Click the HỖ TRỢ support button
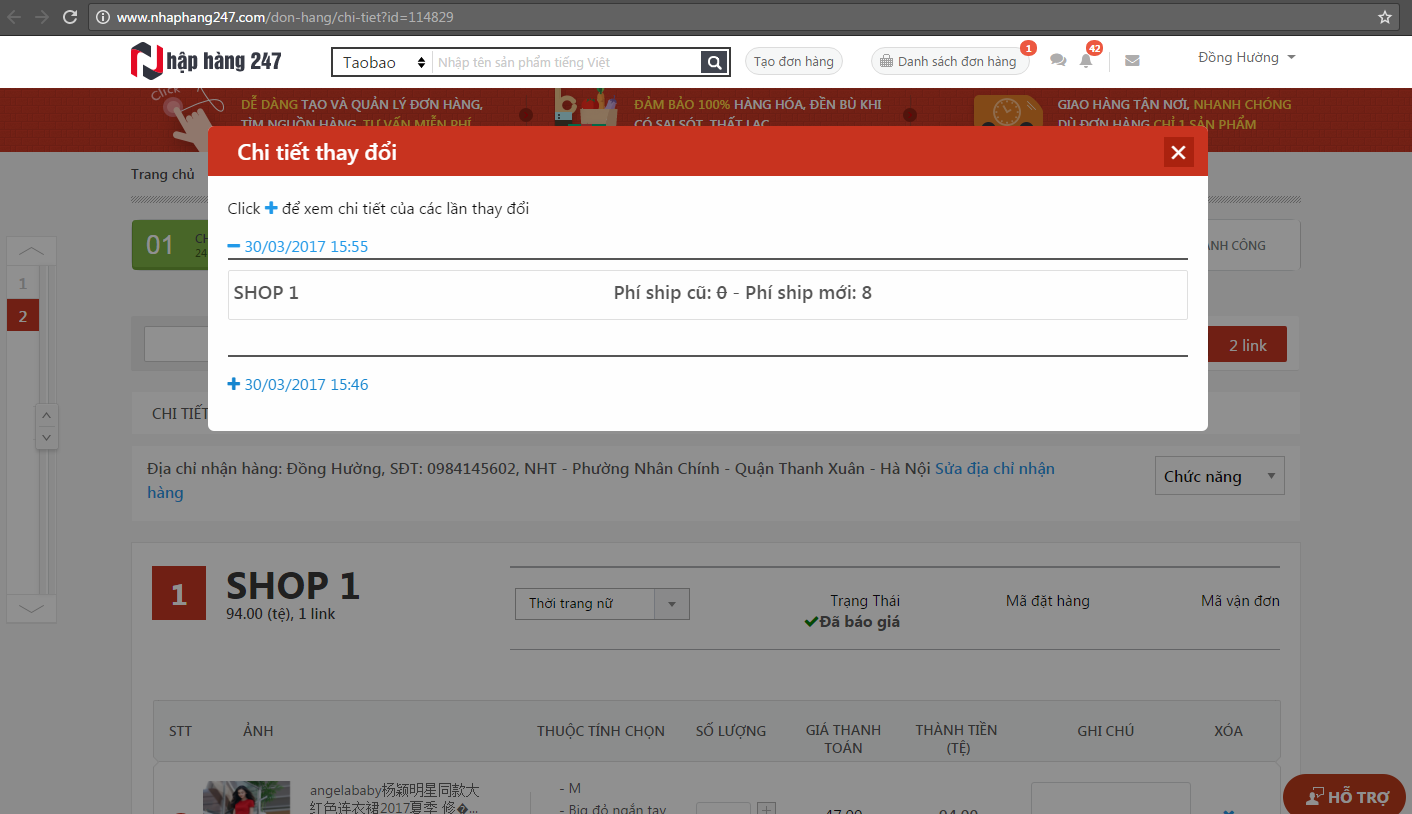 point(1347,796)
